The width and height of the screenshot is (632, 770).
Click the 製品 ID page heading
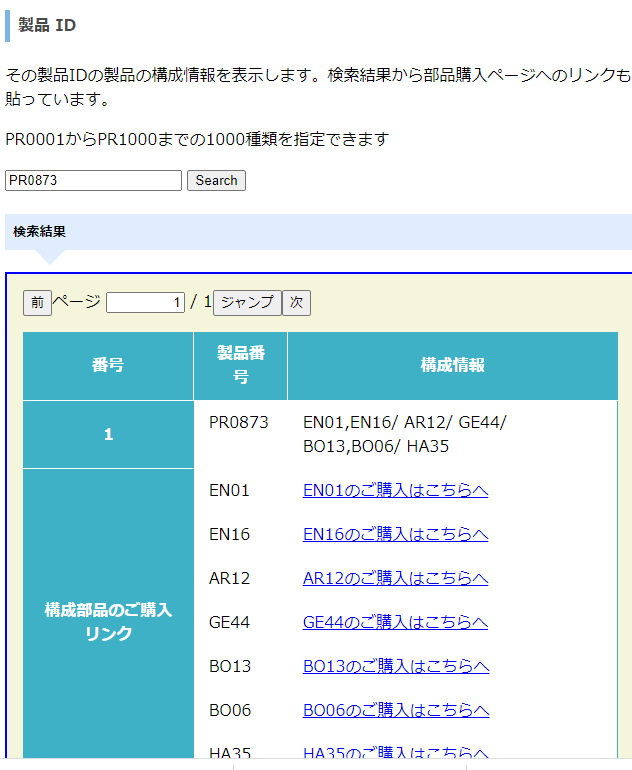47,25
